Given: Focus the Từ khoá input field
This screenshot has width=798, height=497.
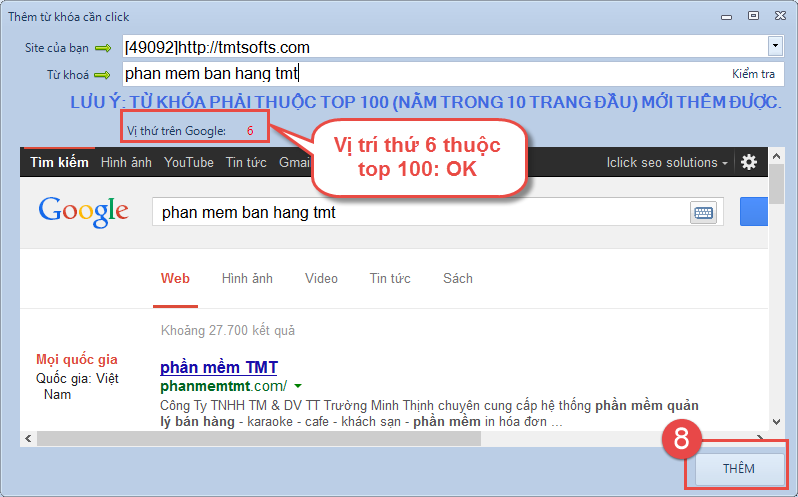Looking at the screenshot, I should (453, 74).
